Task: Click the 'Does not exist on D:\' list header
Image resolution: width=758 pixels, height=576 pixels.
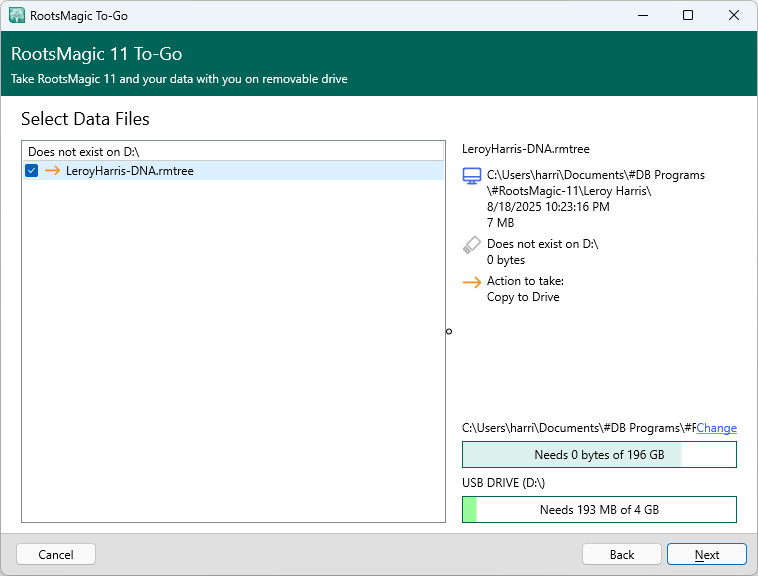Action: pyautogui.click(x=233, y=152)
